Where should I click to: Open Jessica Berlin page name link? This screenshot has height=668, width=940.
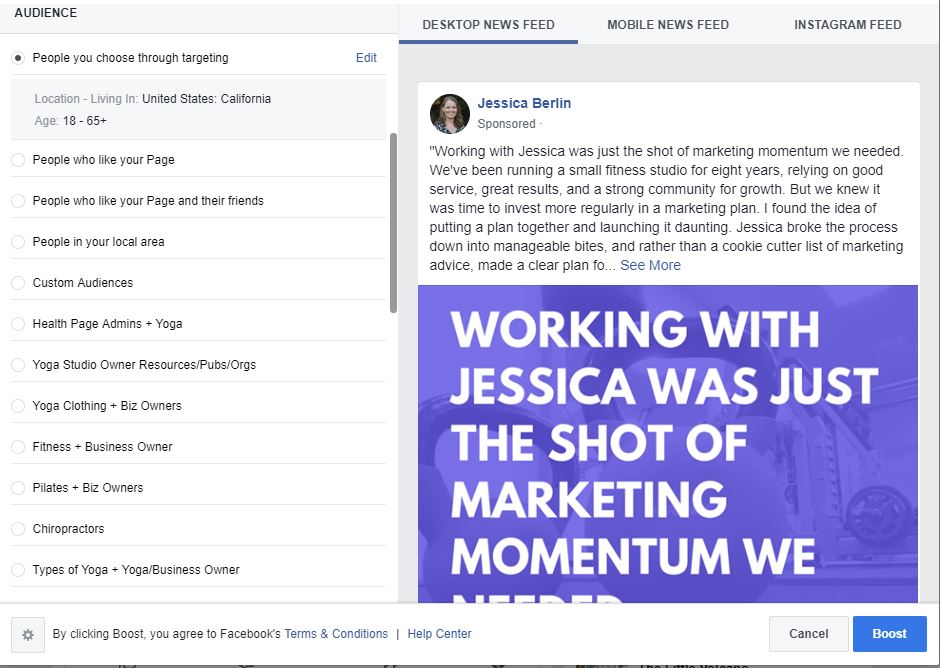[524, 103]
